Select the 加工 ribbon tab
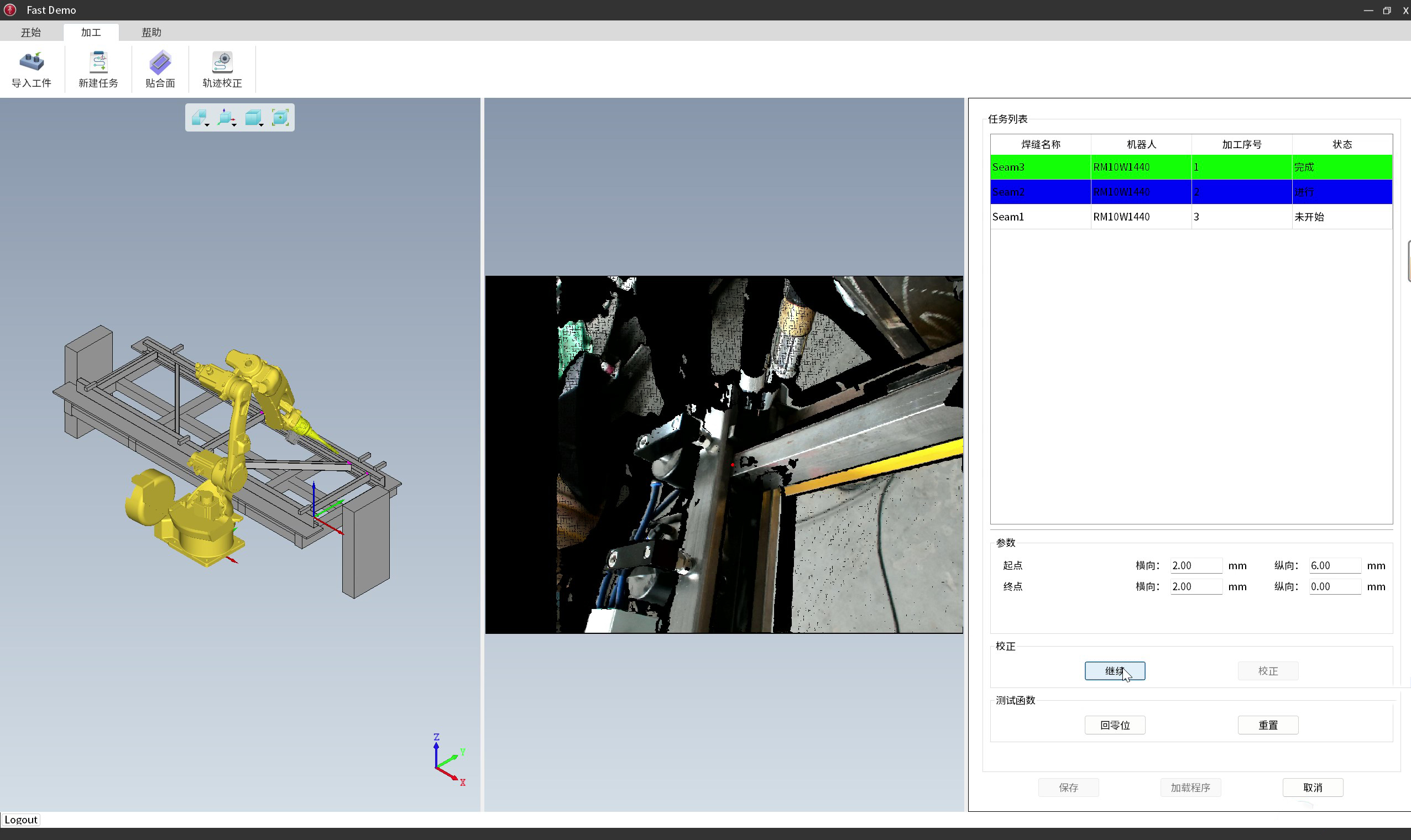1411x840 pixels. click(91, 32)
